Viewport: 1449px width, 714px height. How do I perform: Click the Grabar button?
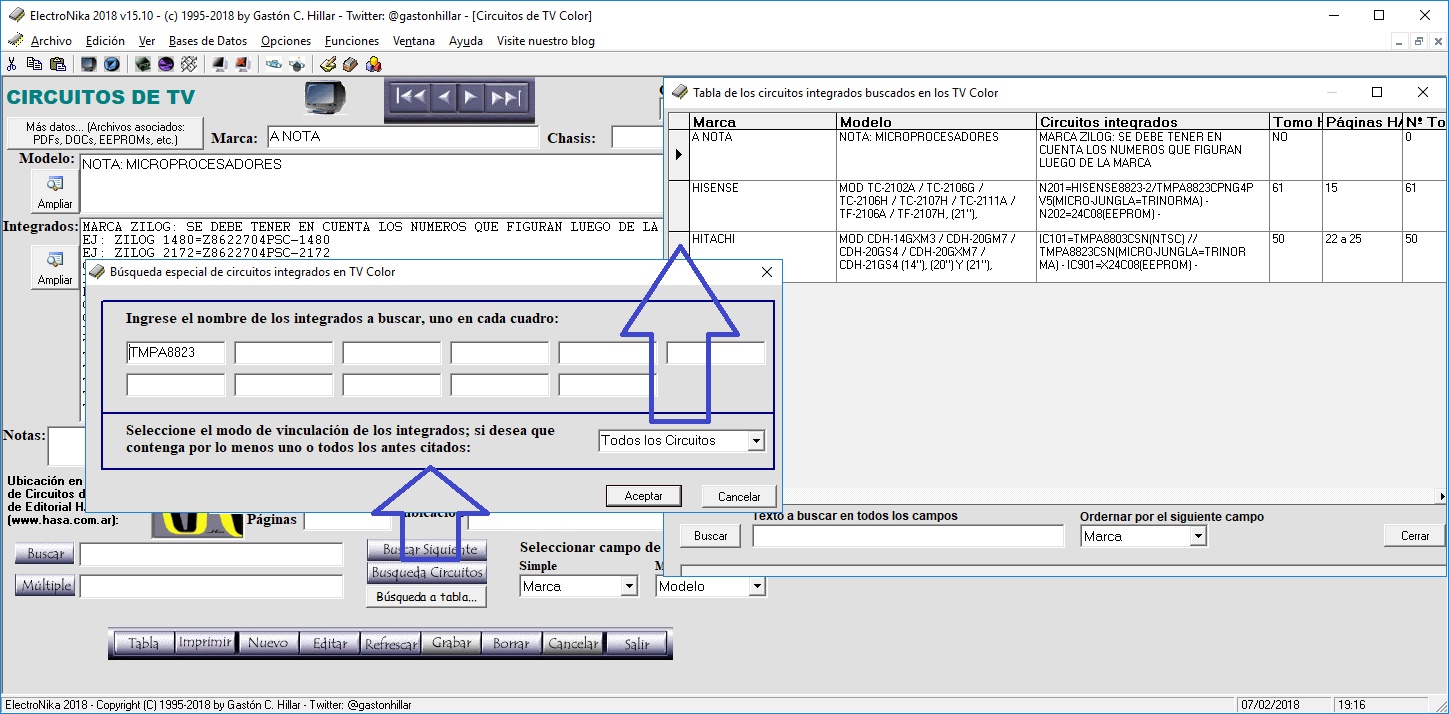click(x=452, y=644)
